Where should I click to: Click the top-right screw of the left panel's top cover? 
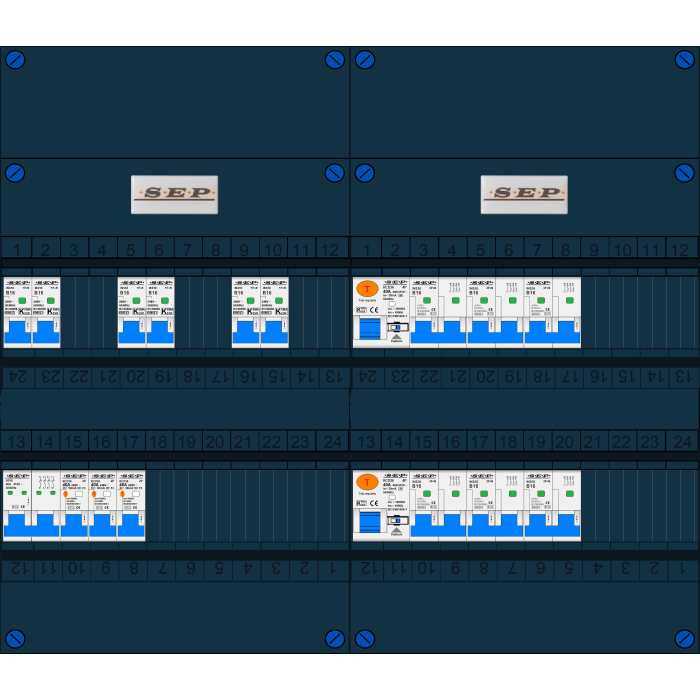[335, 59]
